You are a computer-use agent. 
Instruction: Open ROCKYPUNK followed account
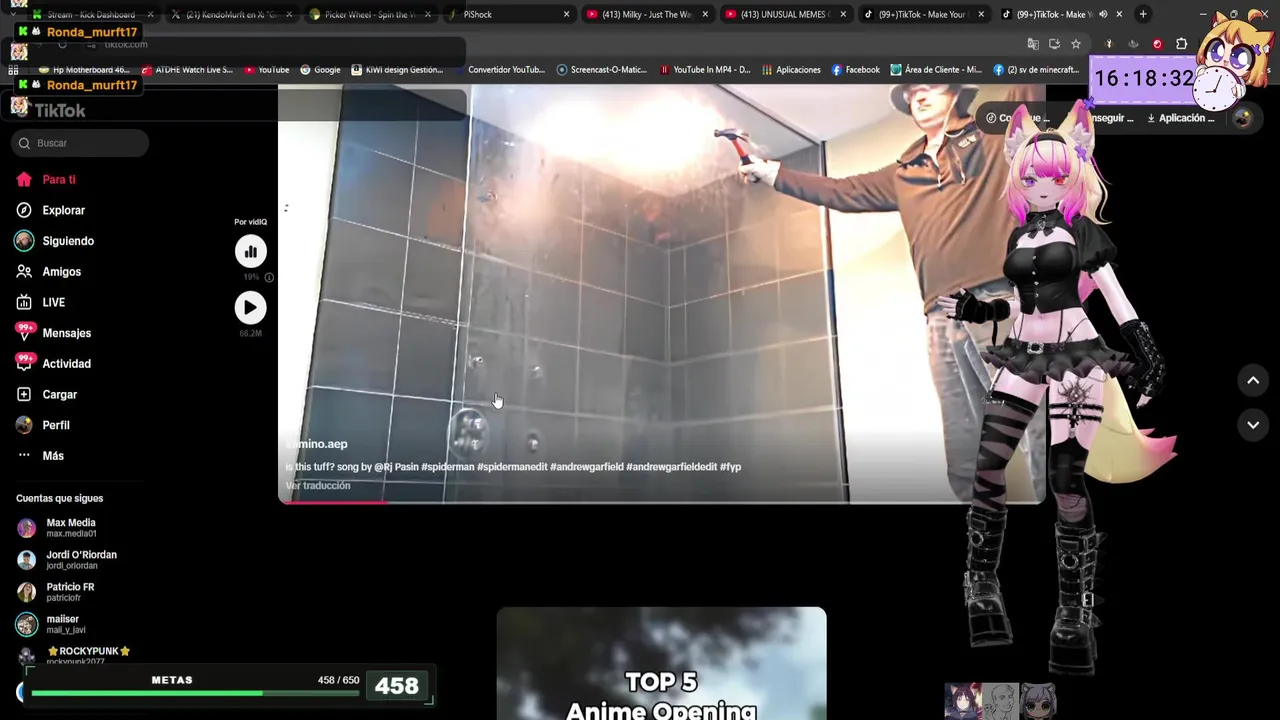[88, 655]
